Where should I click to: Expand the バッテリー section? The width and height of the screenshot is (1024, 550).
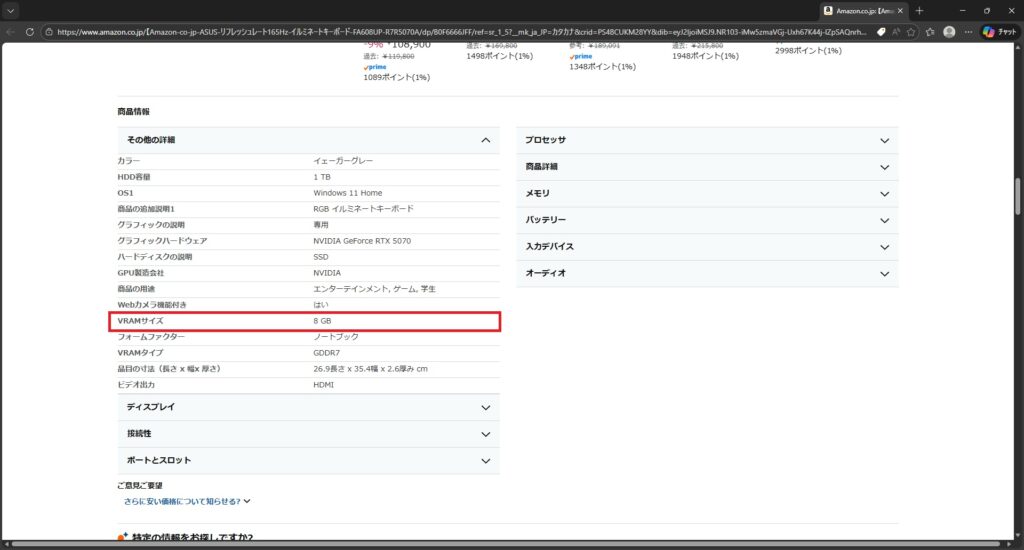tap(884, 219)
